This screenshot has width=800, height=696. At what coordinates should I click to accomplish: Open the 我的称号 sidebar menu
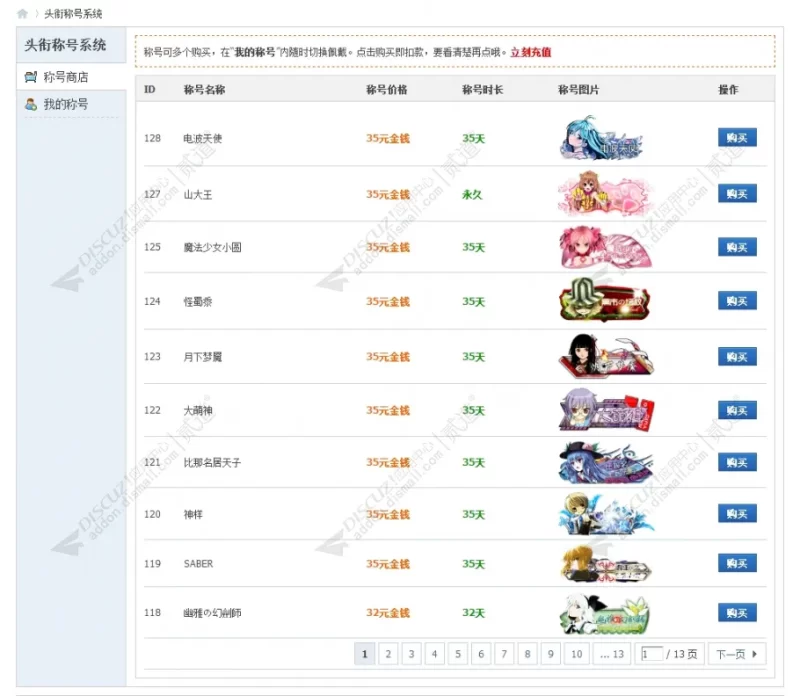pos(71,104)
